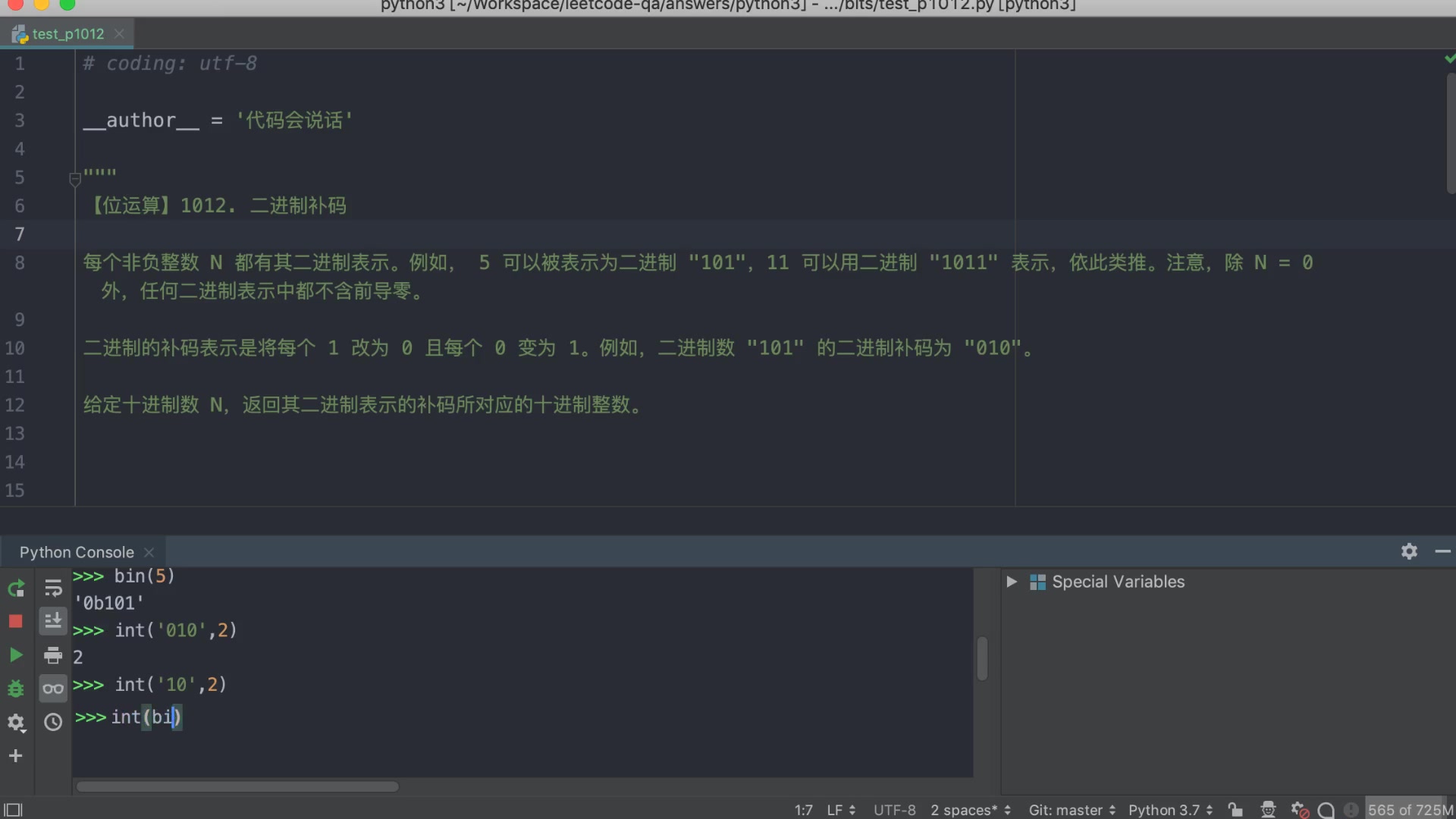Open the Python 3.7 interpreter selector
The width and height of the screenshot is (1456, 819).
[1170, 810]
